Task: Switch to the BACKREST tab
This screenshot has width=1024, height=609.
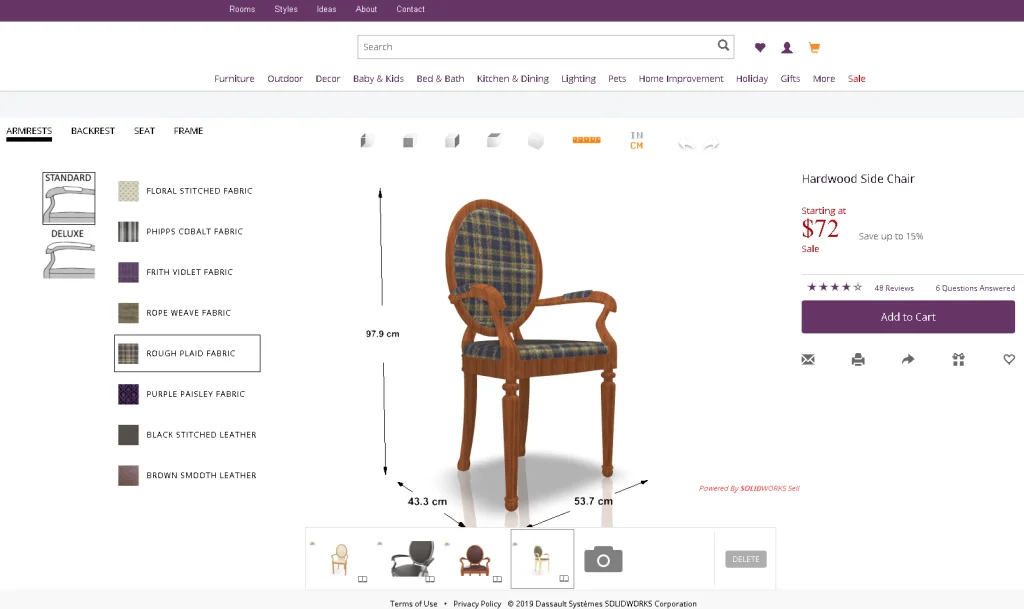Action: click(92, 130)
